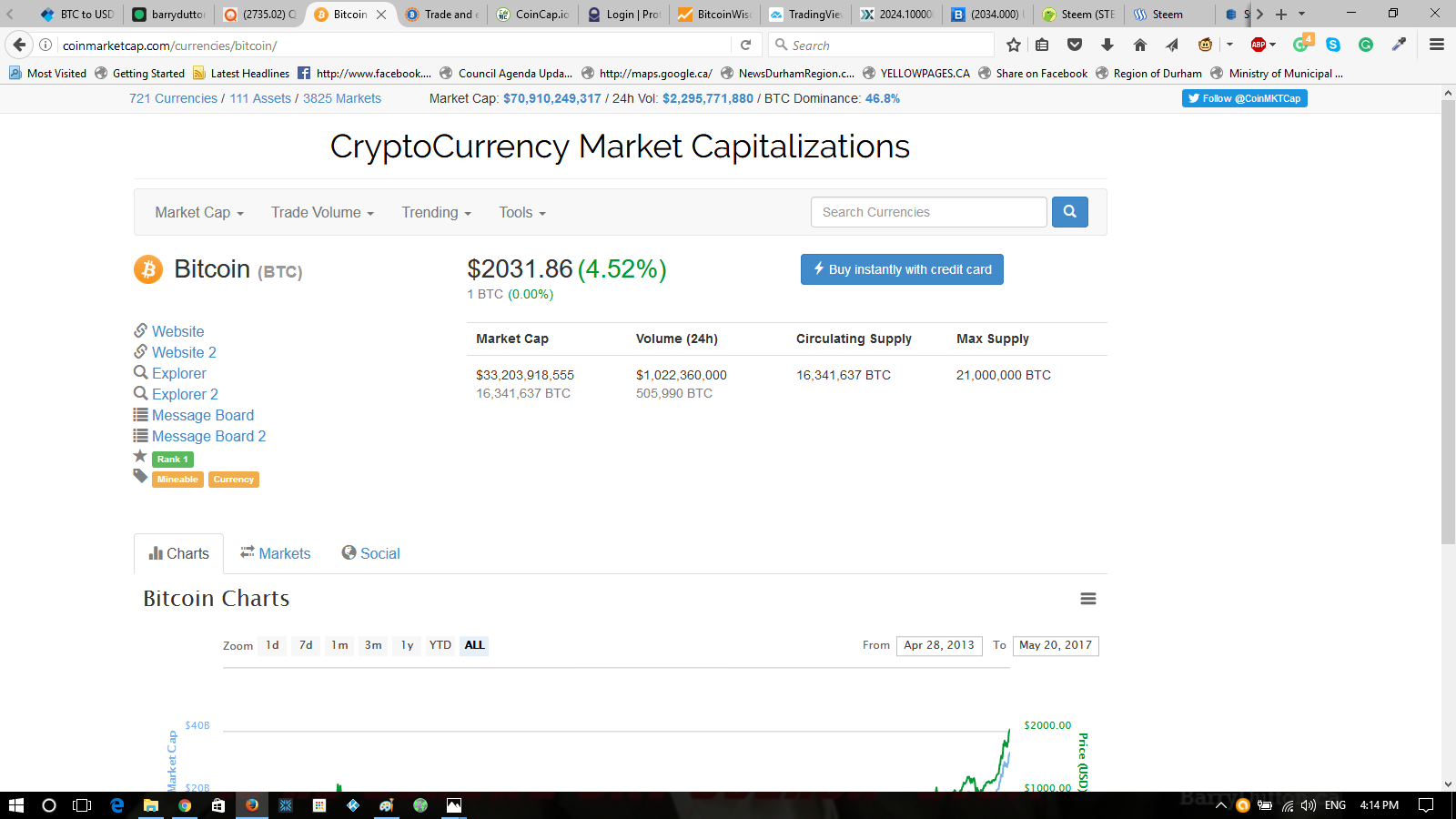Switch to the BTC to USD browser tab
Image resolution: width=1456 pixels, height=819 pixels.
click(x=77, y=14)
